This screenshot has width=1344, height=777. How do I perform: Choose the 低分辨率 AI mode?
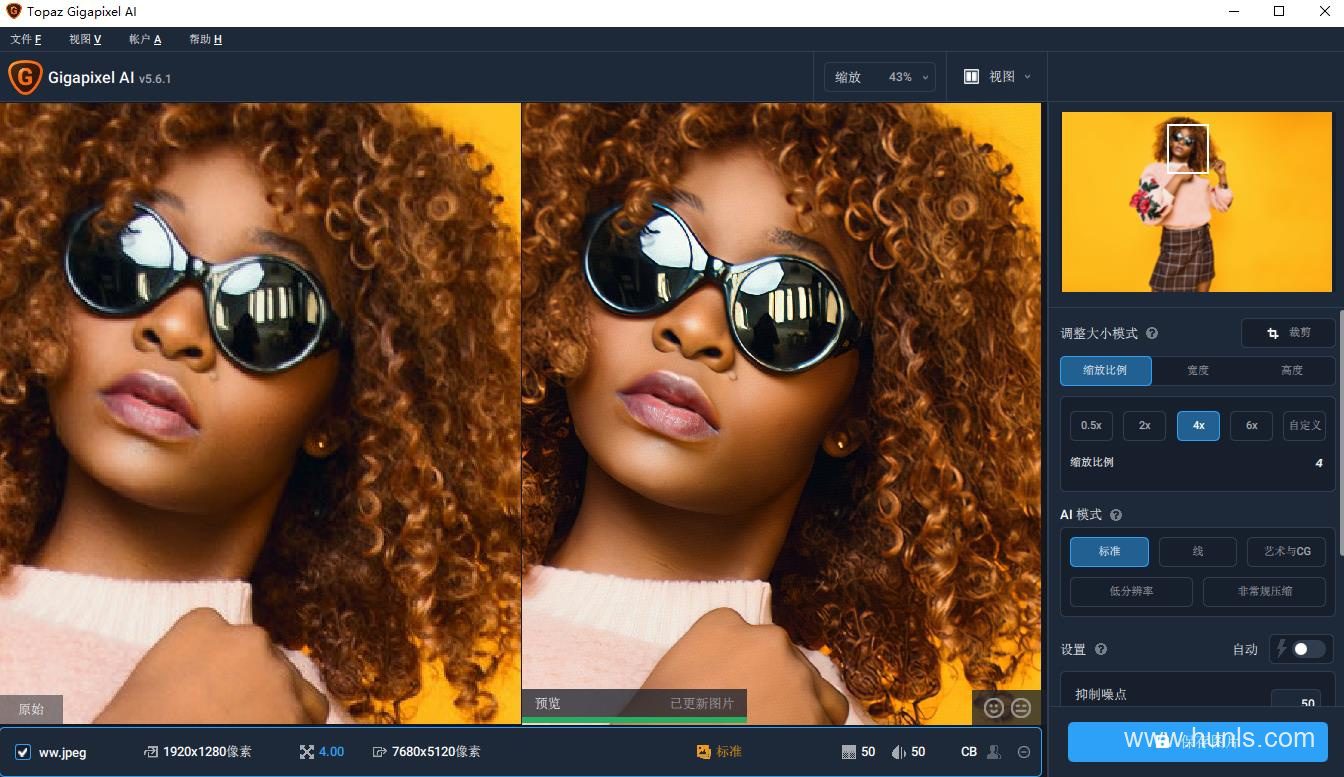coord(1131,591)
